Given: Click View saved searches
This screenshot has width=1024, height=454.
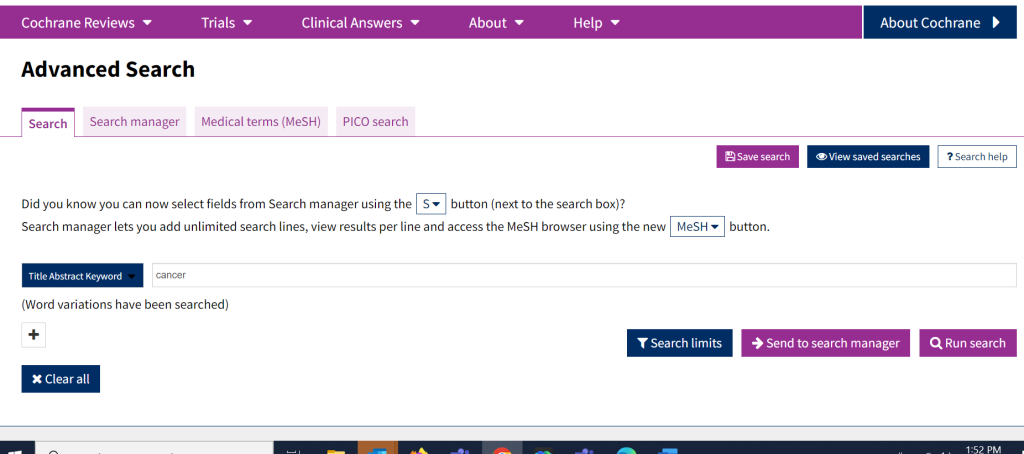Looking at the screenshot, I should click(868, 157).
